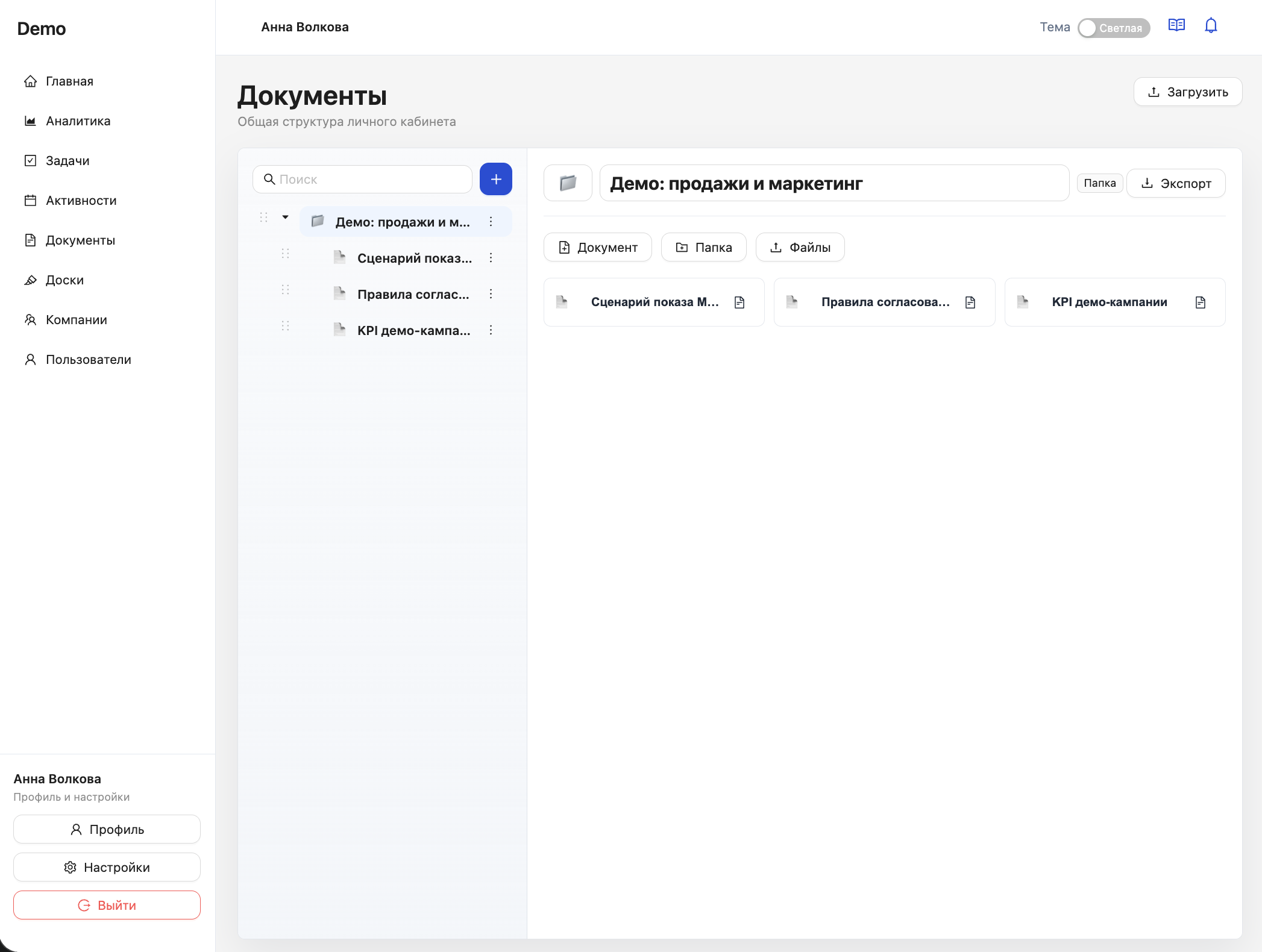The width and height of the screenshot is (1262, 952).
Task: Click the Загрузить upload button
Action: click(x=1187, y=92)
